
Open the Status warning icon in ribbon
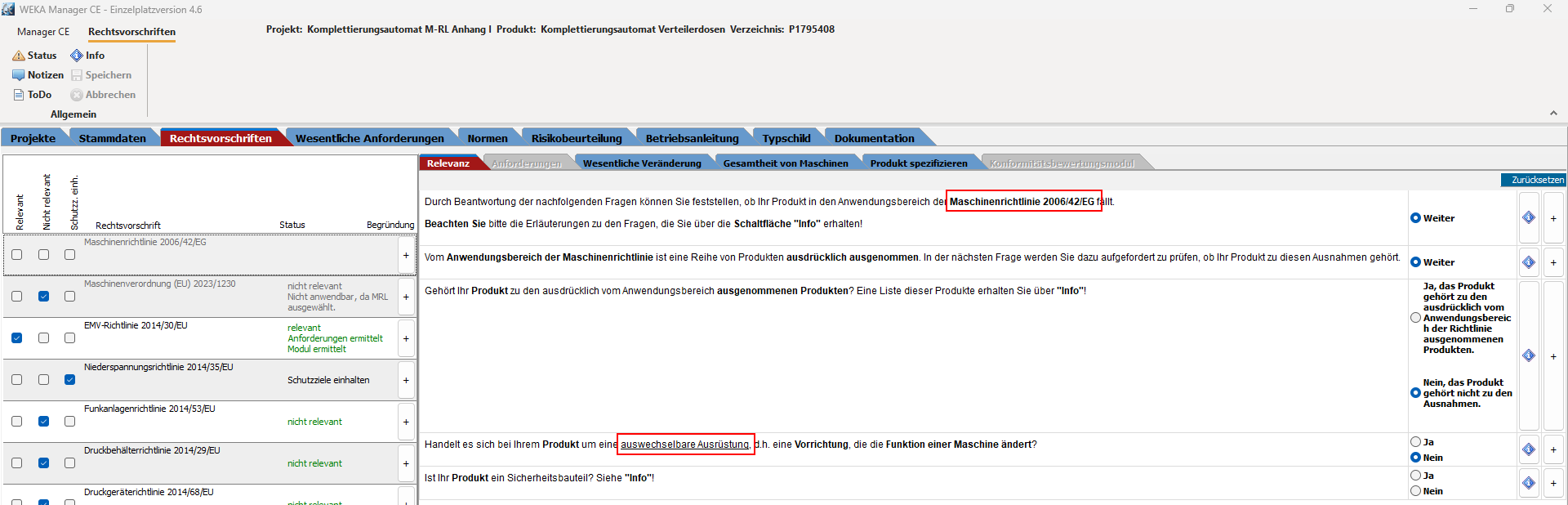click(19, 56)
